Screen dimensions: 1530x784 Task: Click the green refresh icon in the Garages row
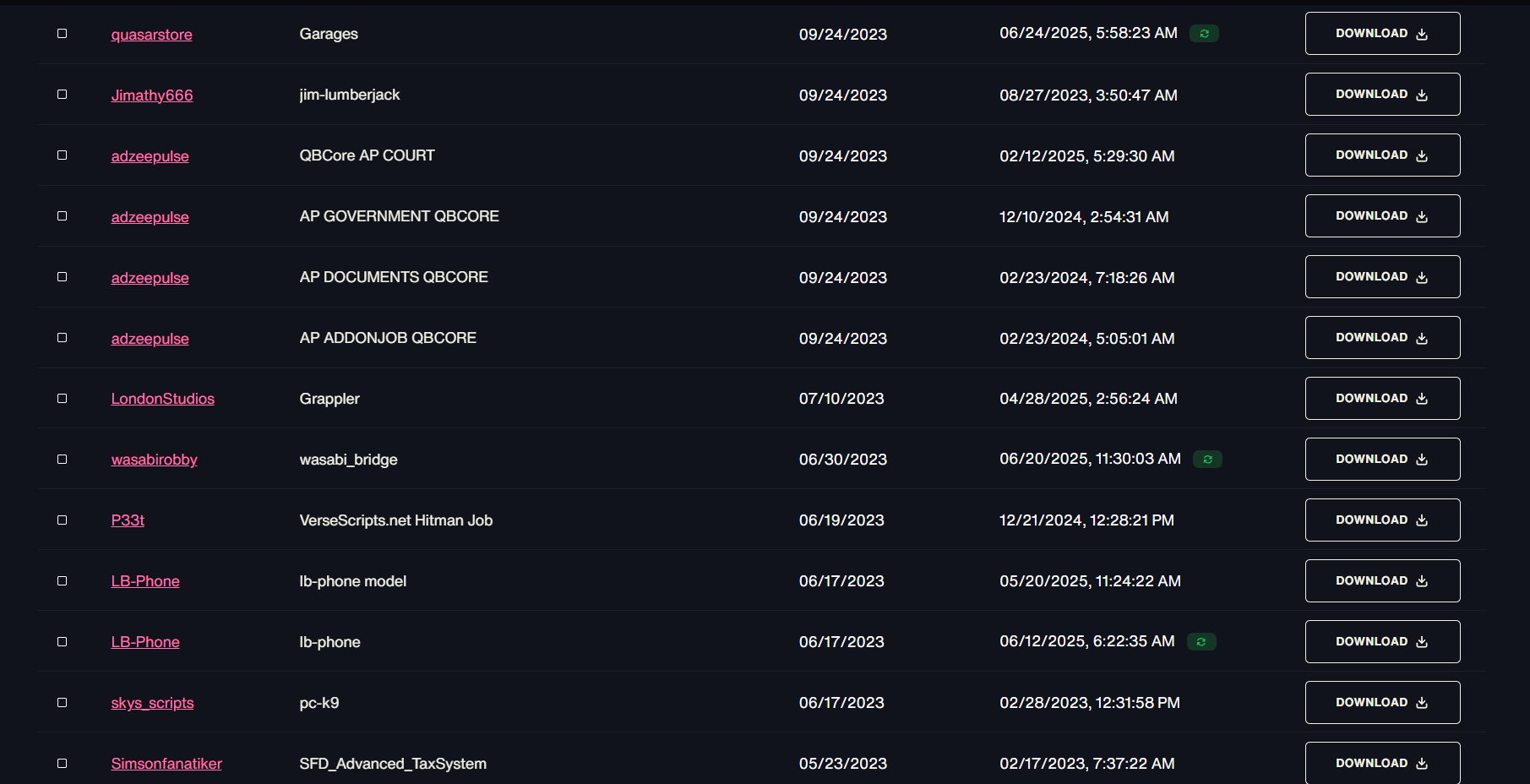(x=1204, y=34)
